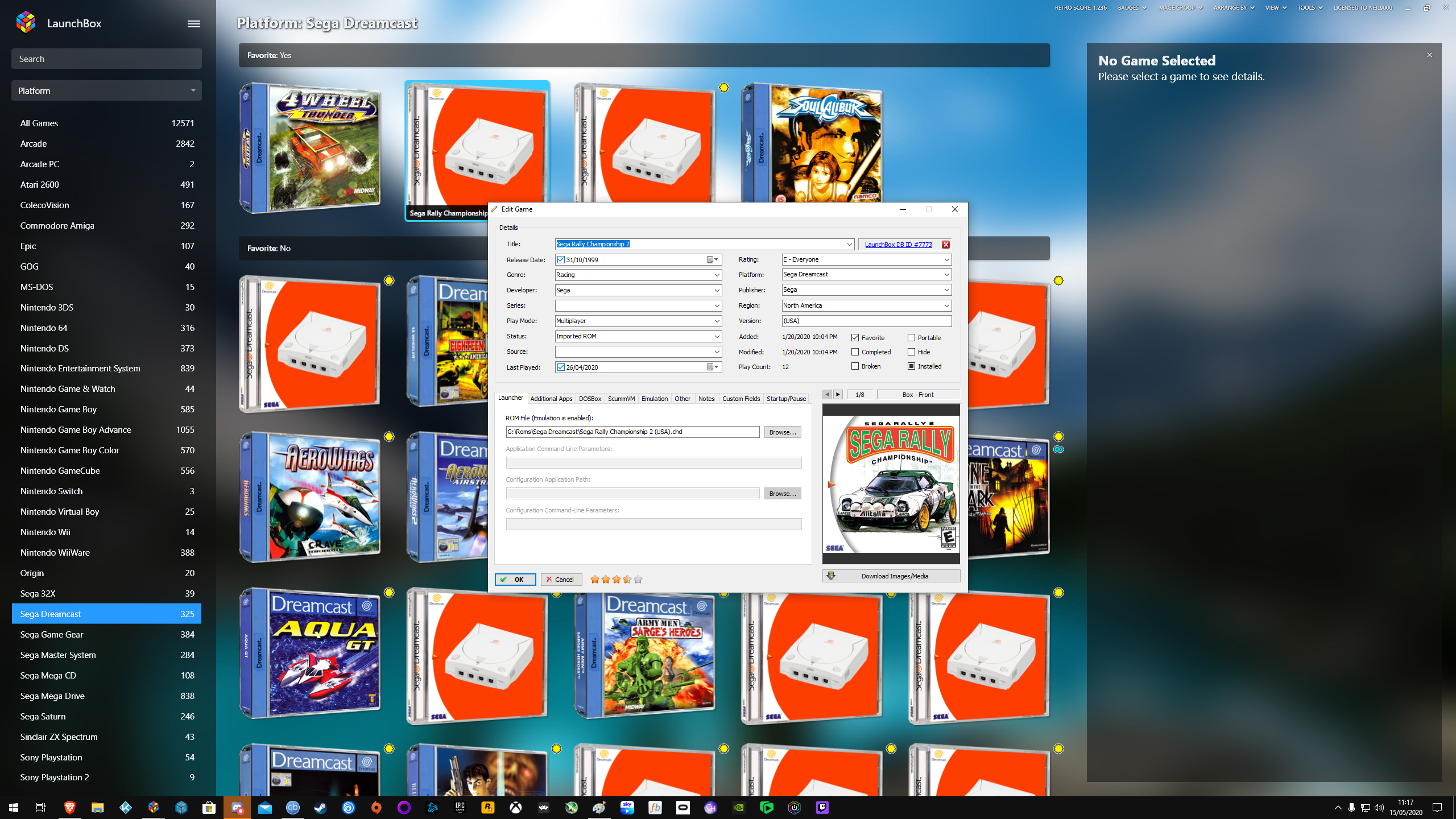Switch to the Notes tab
Image resolution: width=1456 pixels, height=819 pixels.
click(x=706, y=399)
